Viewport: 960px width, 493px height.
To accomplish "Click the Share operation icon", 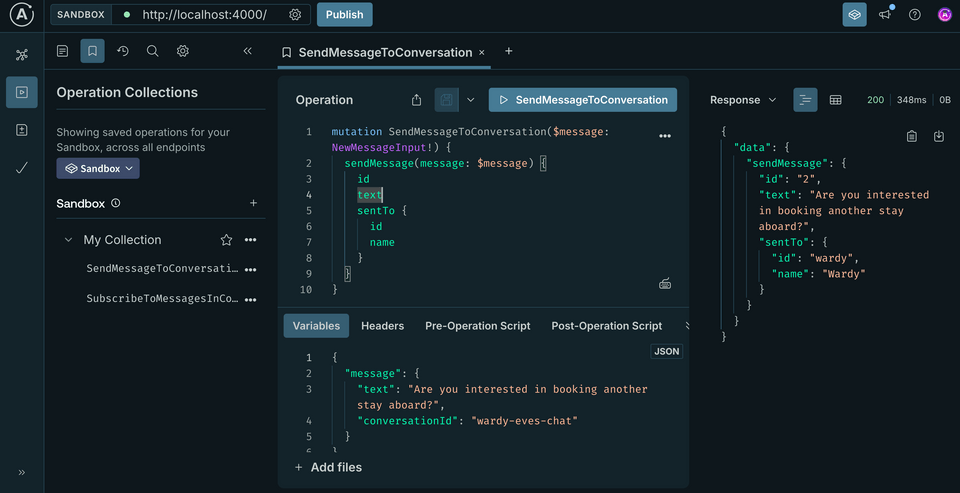I will click(416, 100).
